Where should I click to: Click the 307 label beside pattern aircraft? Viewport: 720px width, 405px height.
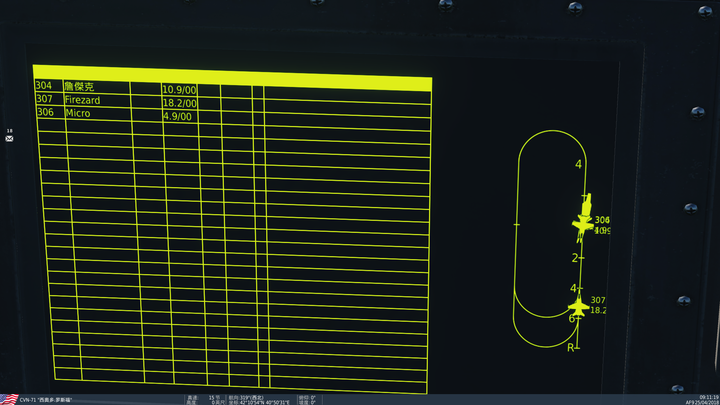coord(598,300)
